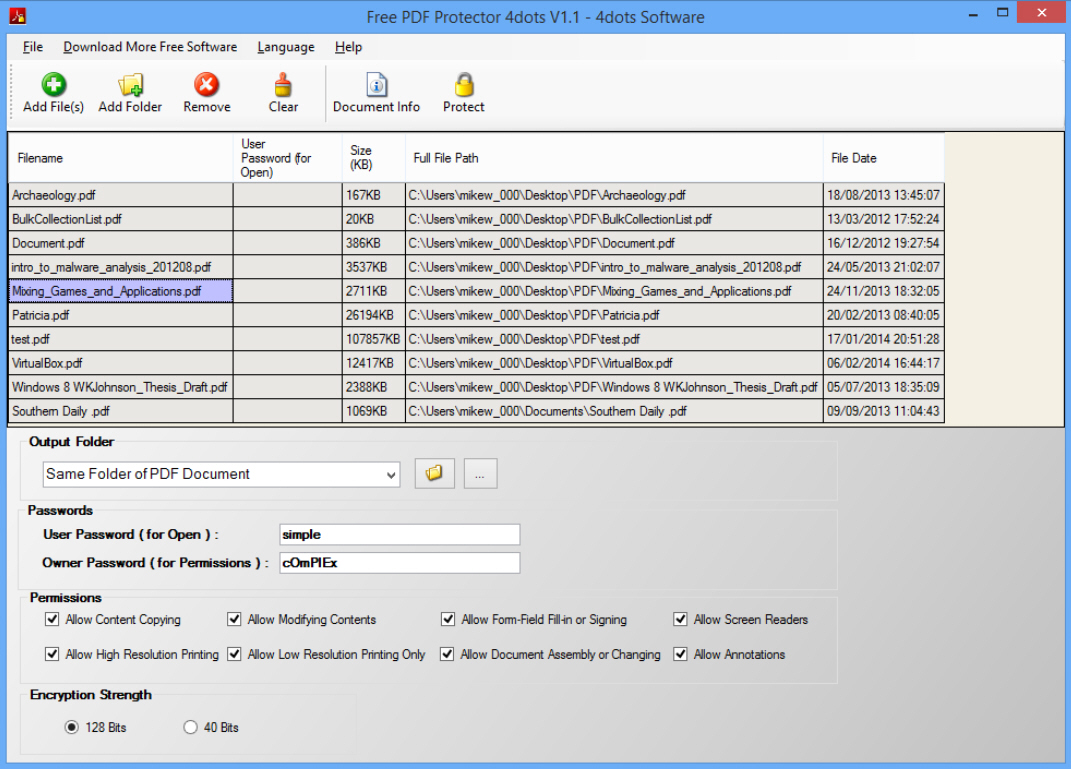Open the Help menu
This screenshot has width=1071, height=769.
(348, 47)
